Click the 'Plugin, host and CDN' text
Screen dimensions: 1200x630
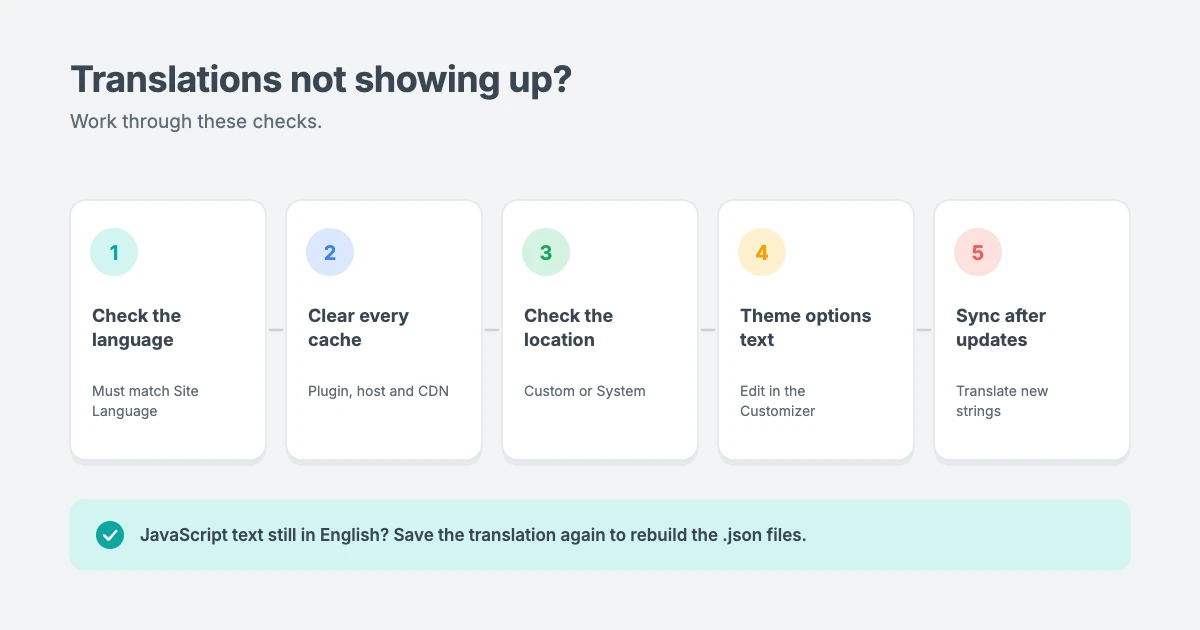tap(378, 391)
